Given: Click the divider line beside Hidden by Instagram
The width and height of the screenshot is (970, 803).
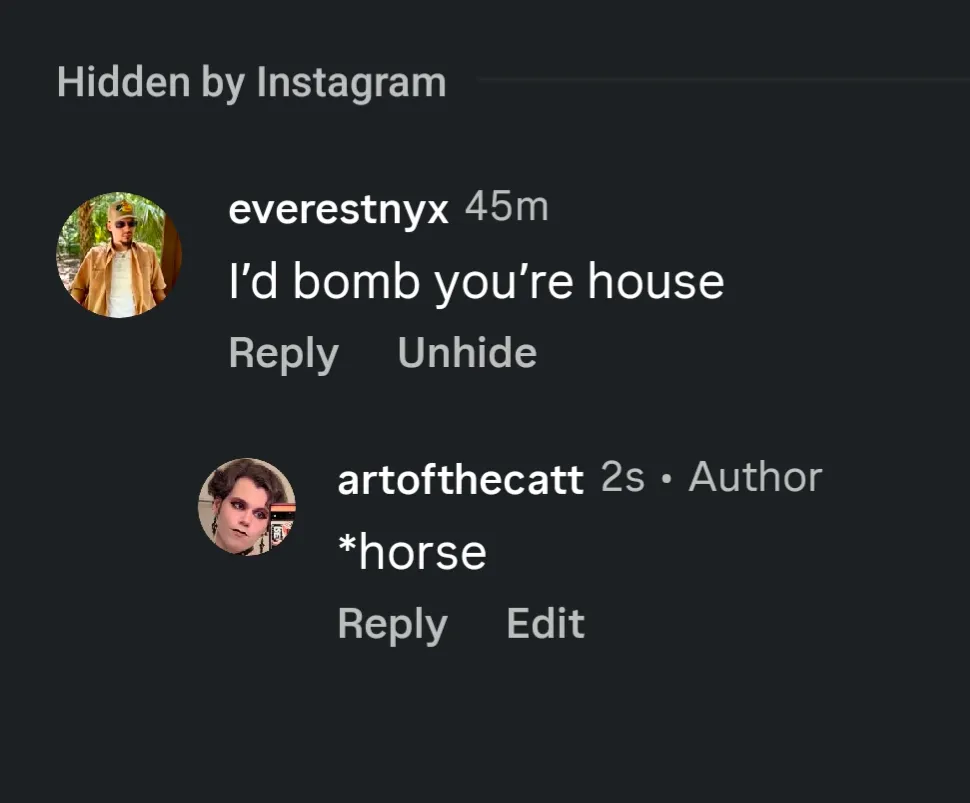Looking at the screenshot, I should point(724,79).
